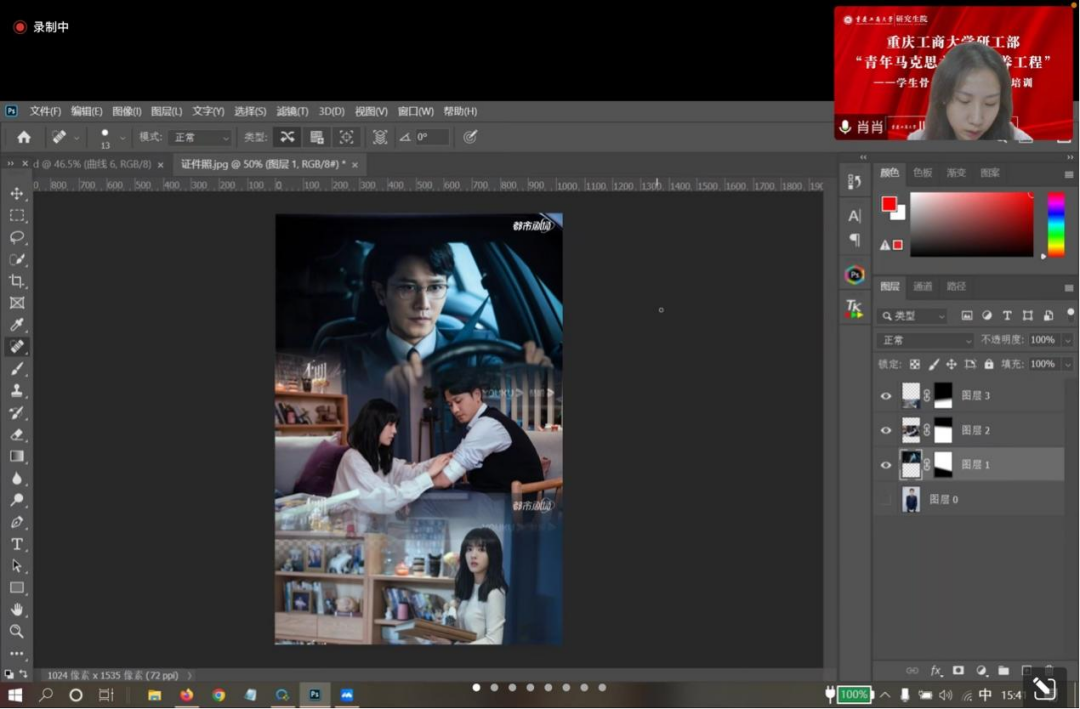Click the foreground red color swatch
The width and height of the screenshot is (1080, 709).
click(x=889, y=204)
